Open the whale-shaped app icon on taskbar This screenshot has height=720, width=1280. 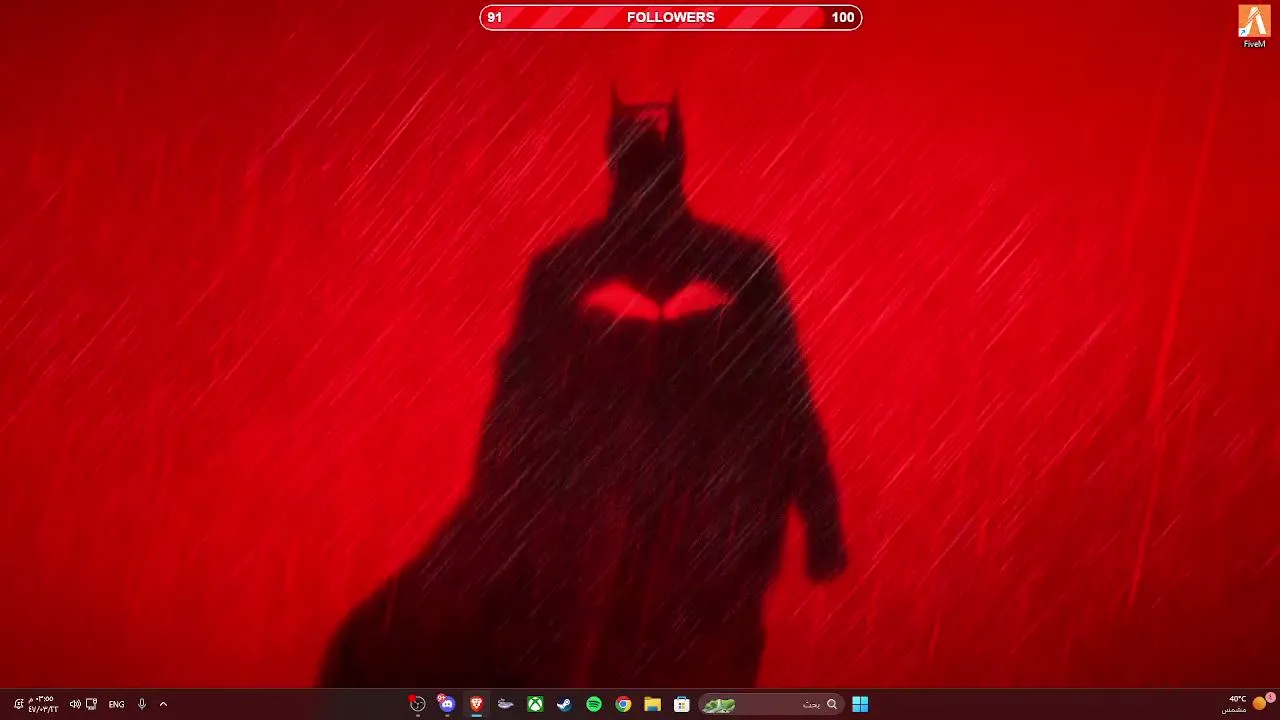[x=506, y=704]
